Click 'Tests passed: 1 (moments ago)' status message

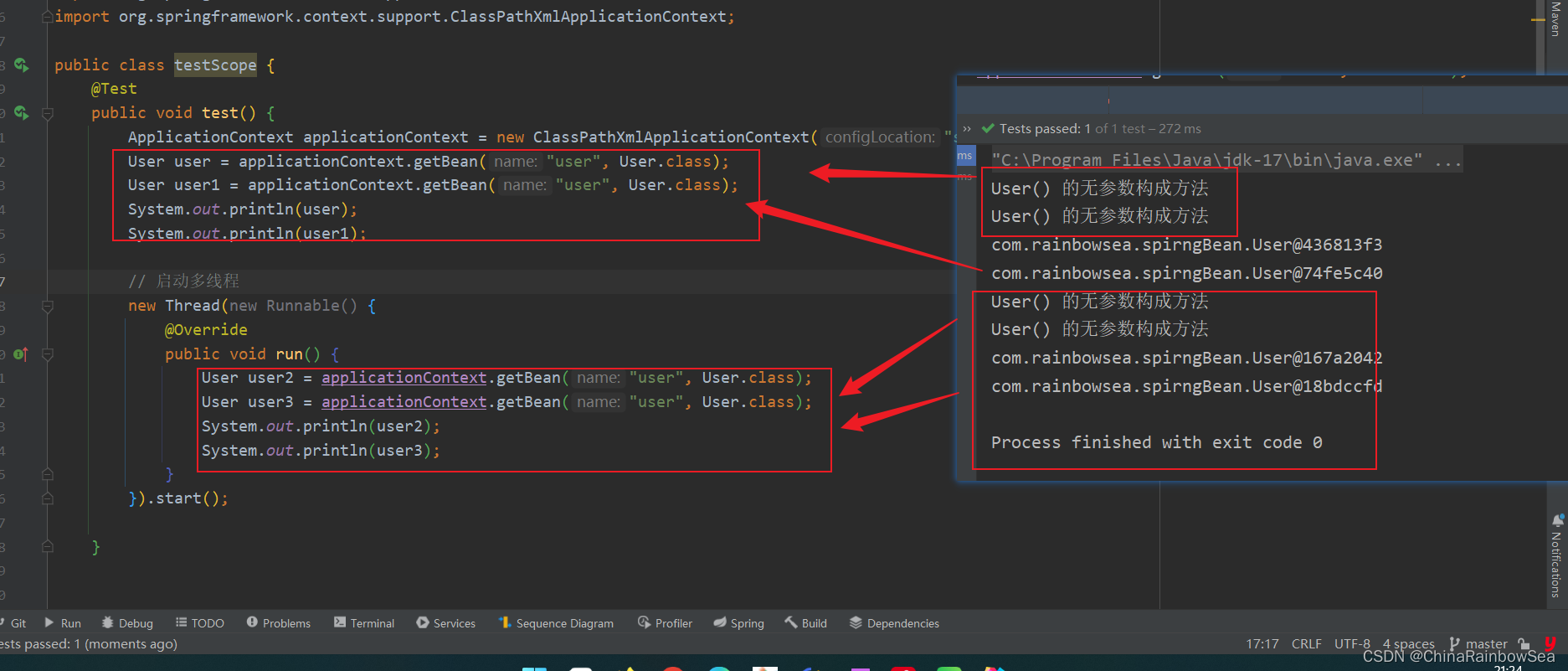pyautogui.click(x=89, y=644)
